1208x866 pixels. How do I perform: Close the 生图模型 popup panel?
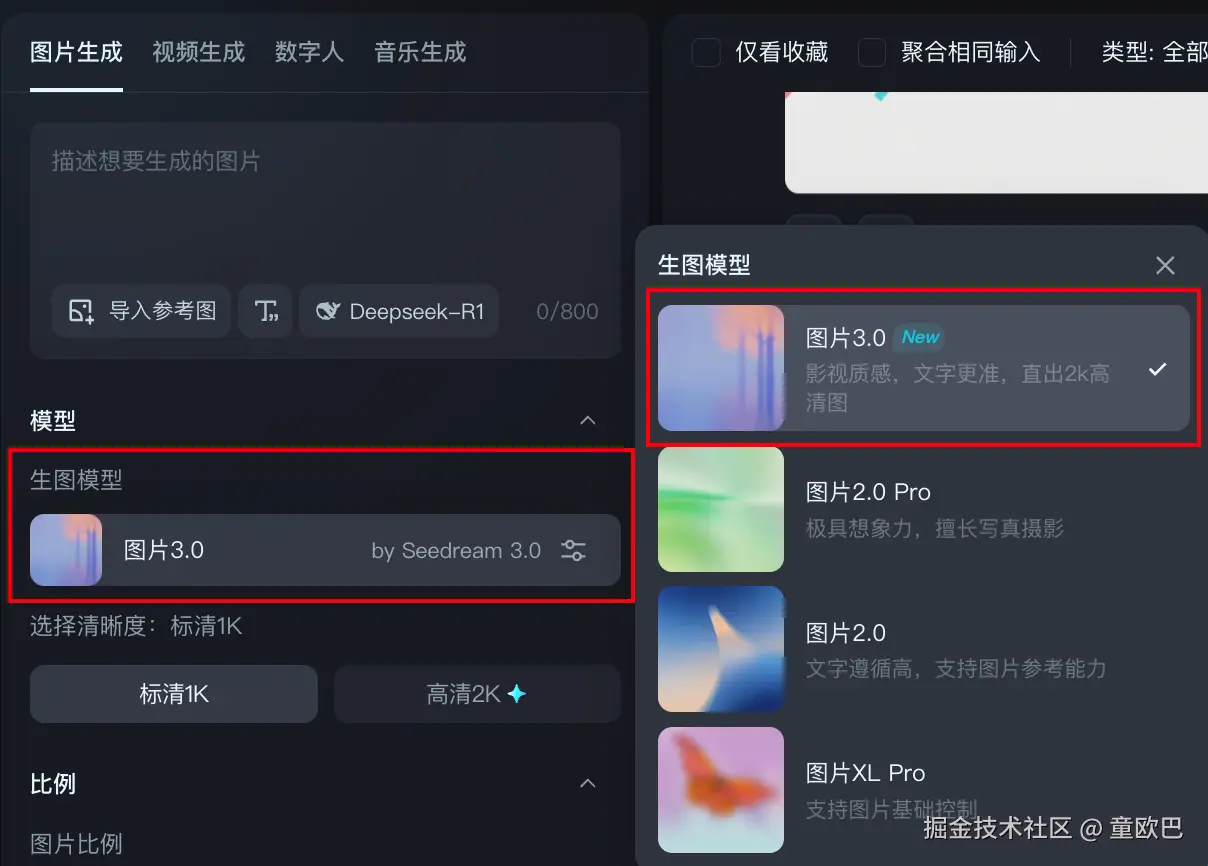1165,265
